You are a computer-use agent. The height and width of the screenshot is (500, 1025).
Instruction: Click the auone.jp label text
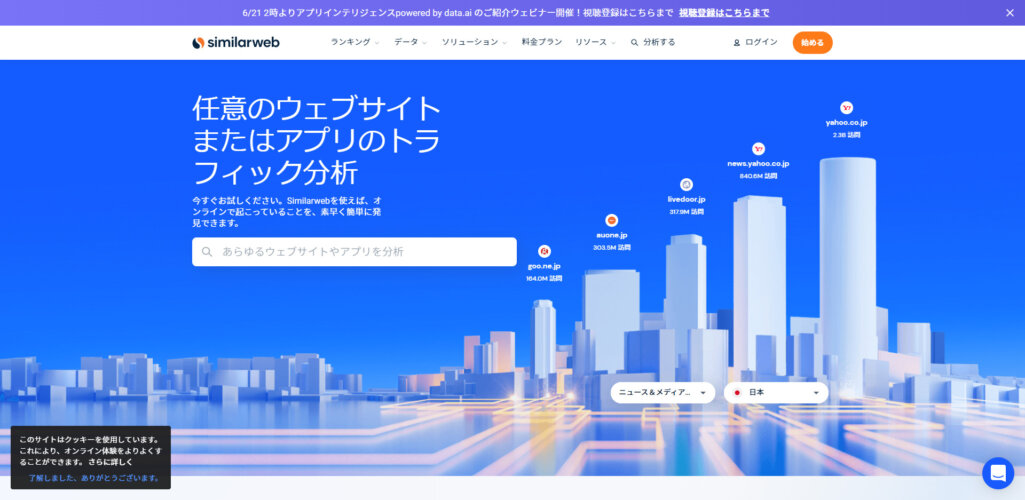click(x=612, y=235)
